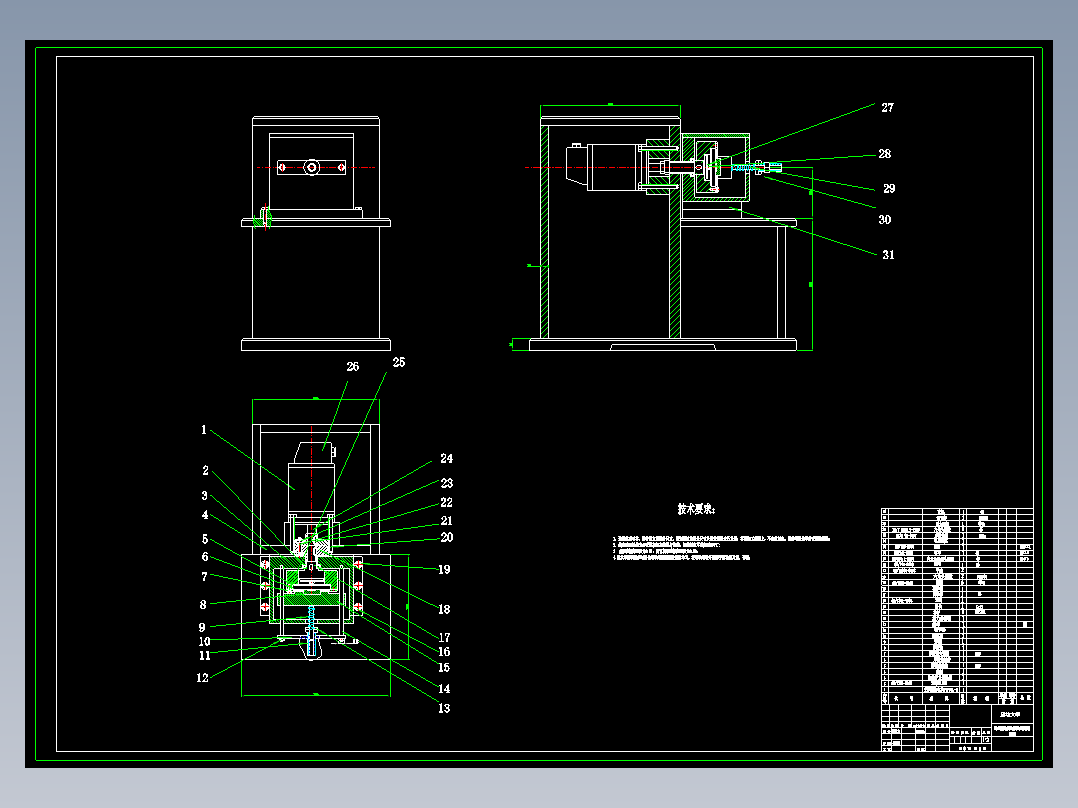
Task: Click part callout number 21
Action: click(x=447, y=521)
